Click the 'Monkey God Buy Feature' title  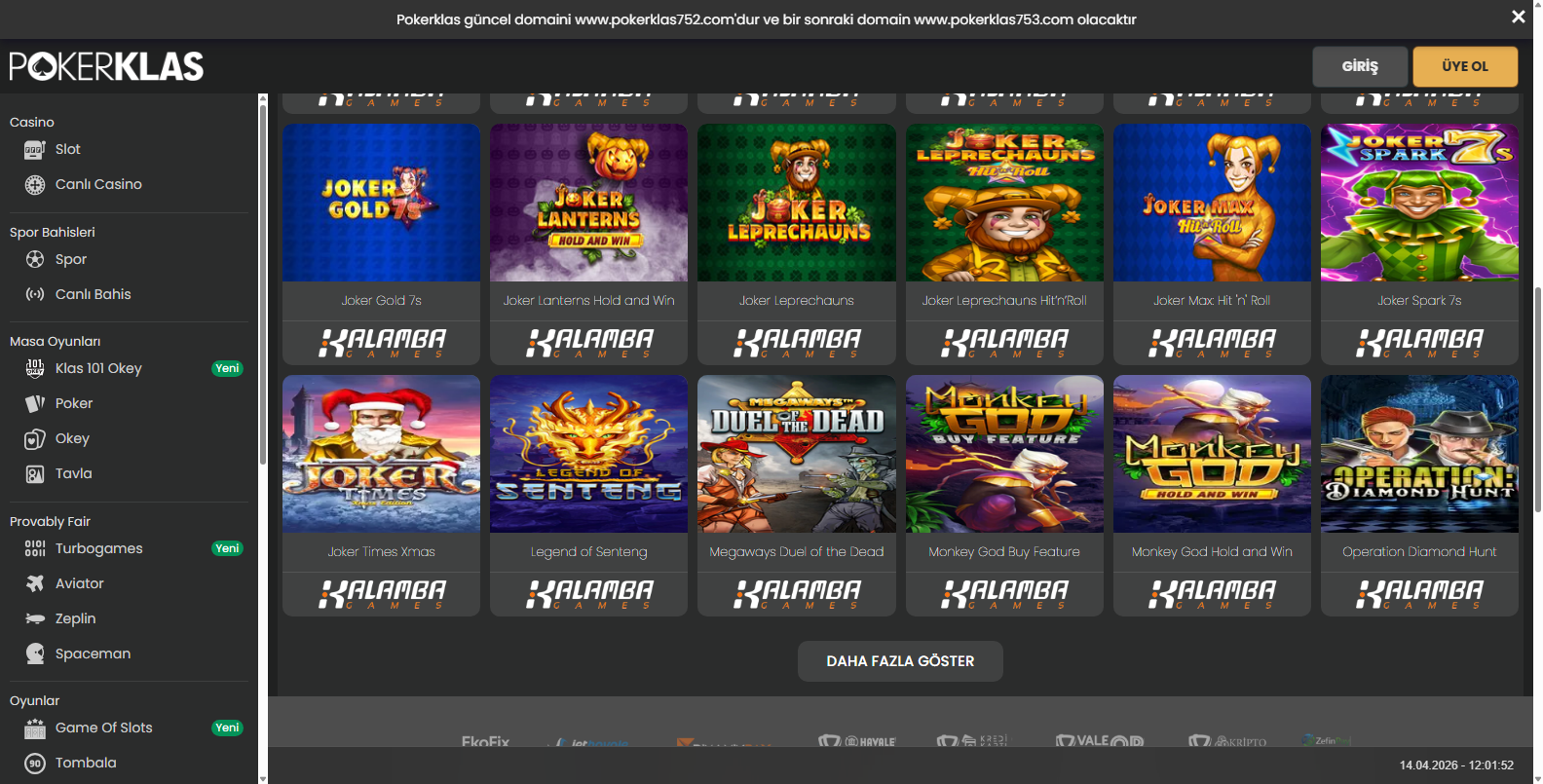(1004, 551)
